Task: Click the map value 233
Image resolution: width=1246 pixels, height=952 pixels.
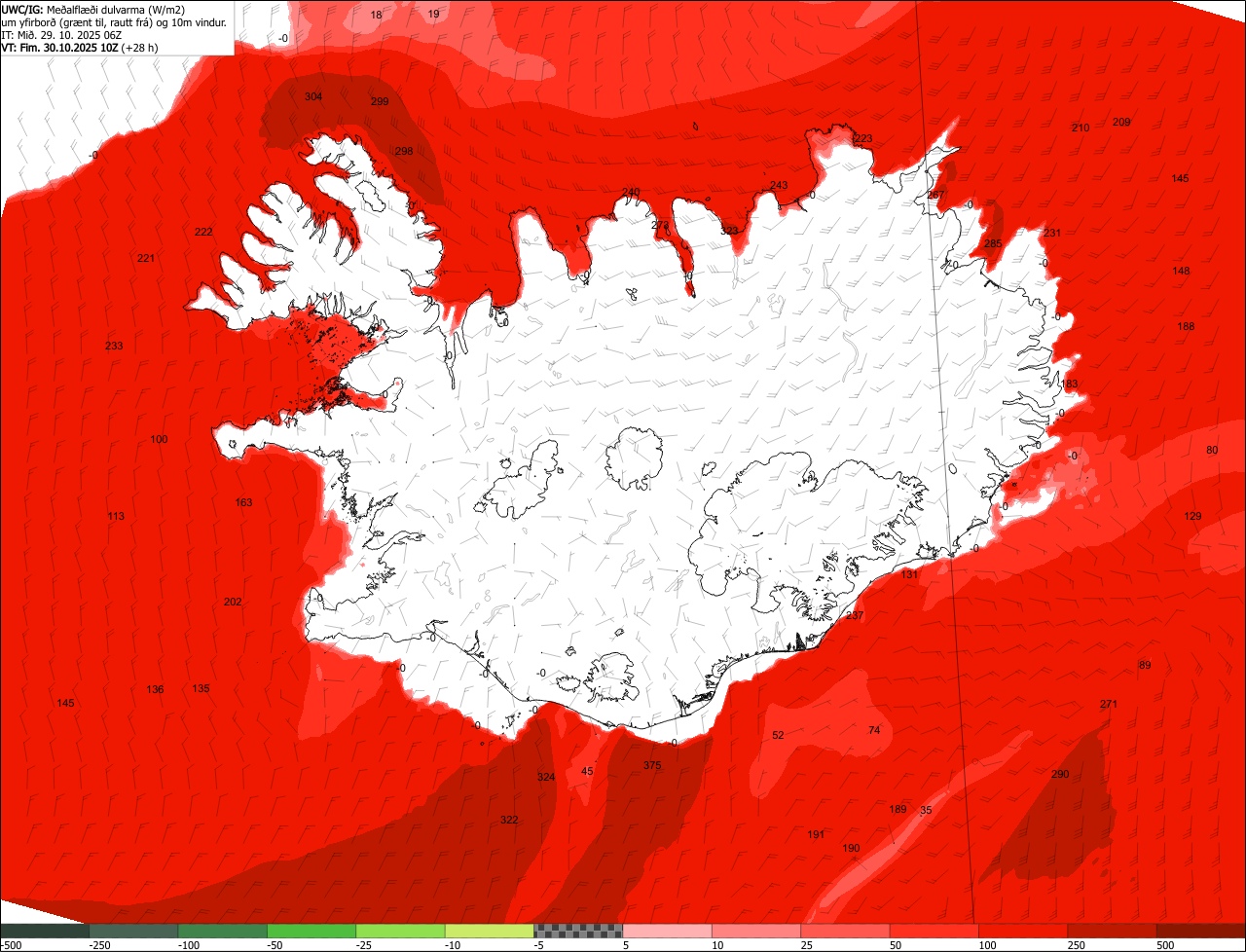Action: click(x=114, y=347)
